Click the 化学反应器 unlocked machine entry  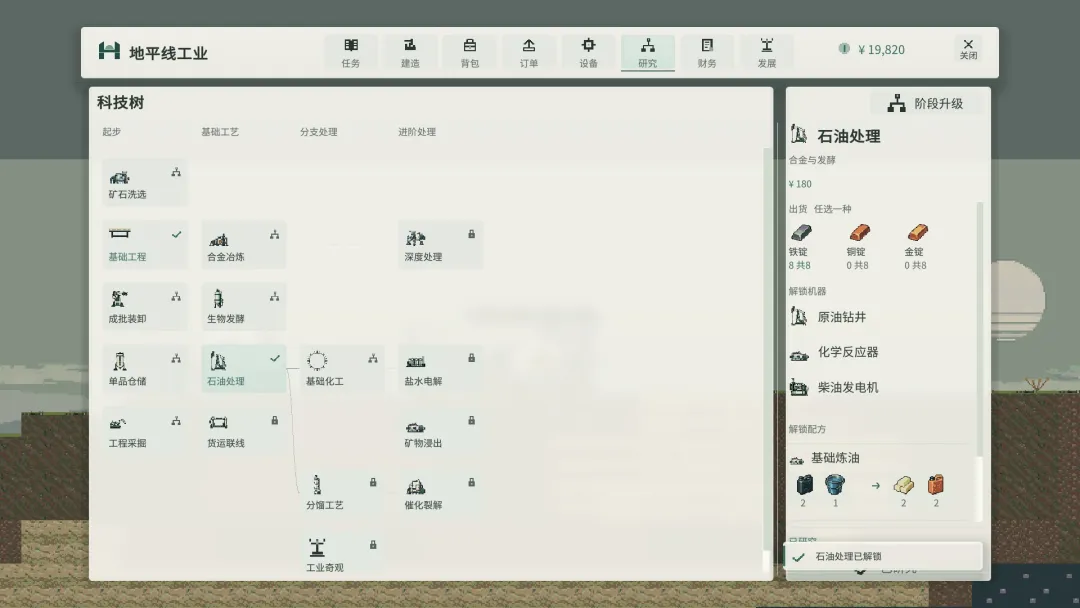pos(834,353)
